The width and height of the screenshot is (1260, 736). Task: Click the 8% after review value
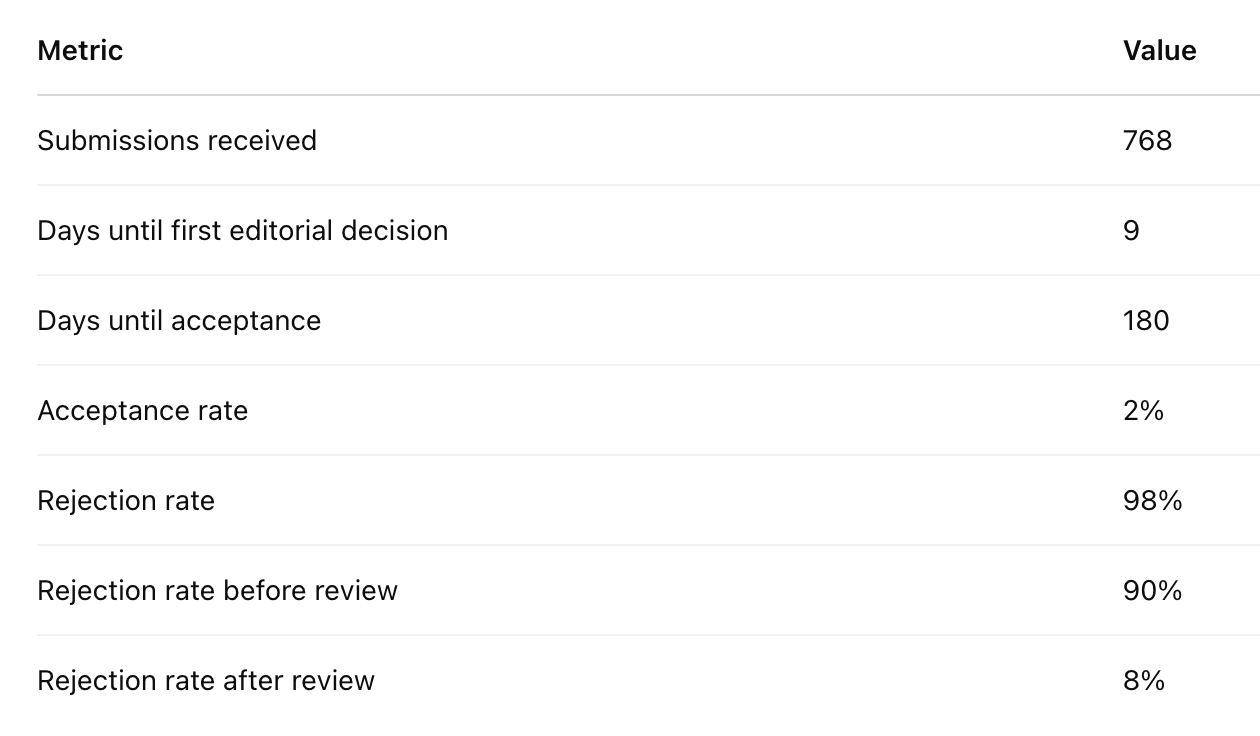(1144, 680)
